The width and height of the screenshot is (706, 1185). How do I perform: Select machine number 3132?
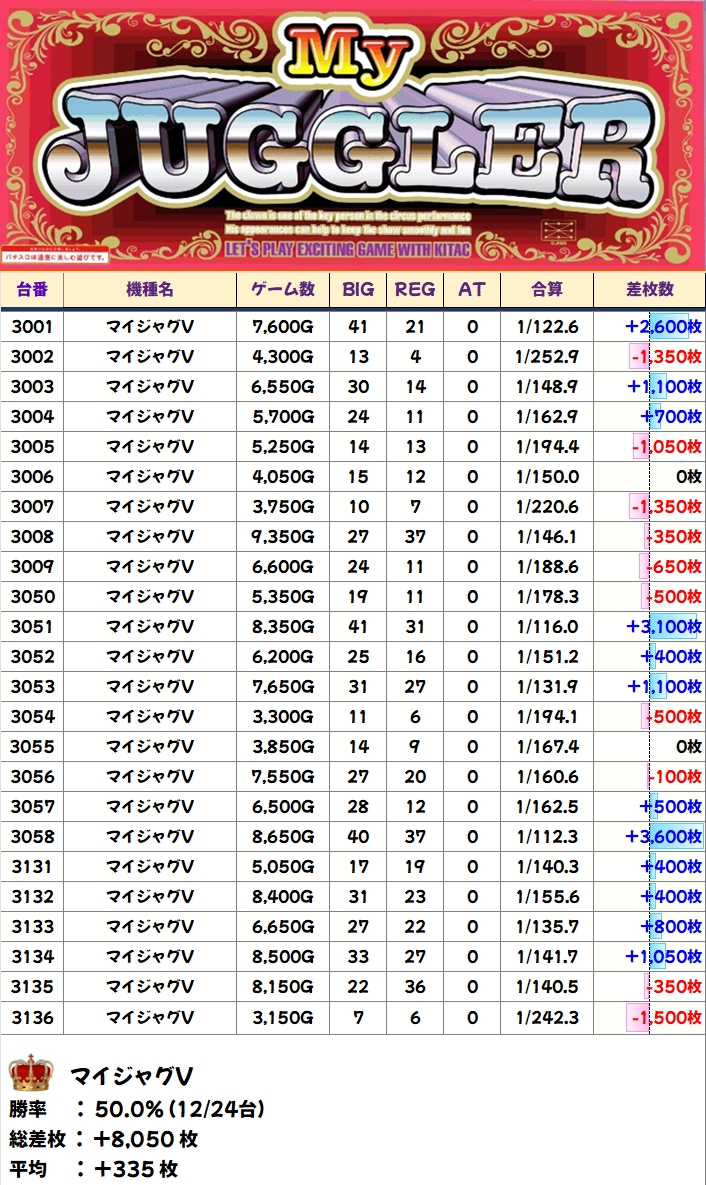(32, 896)
